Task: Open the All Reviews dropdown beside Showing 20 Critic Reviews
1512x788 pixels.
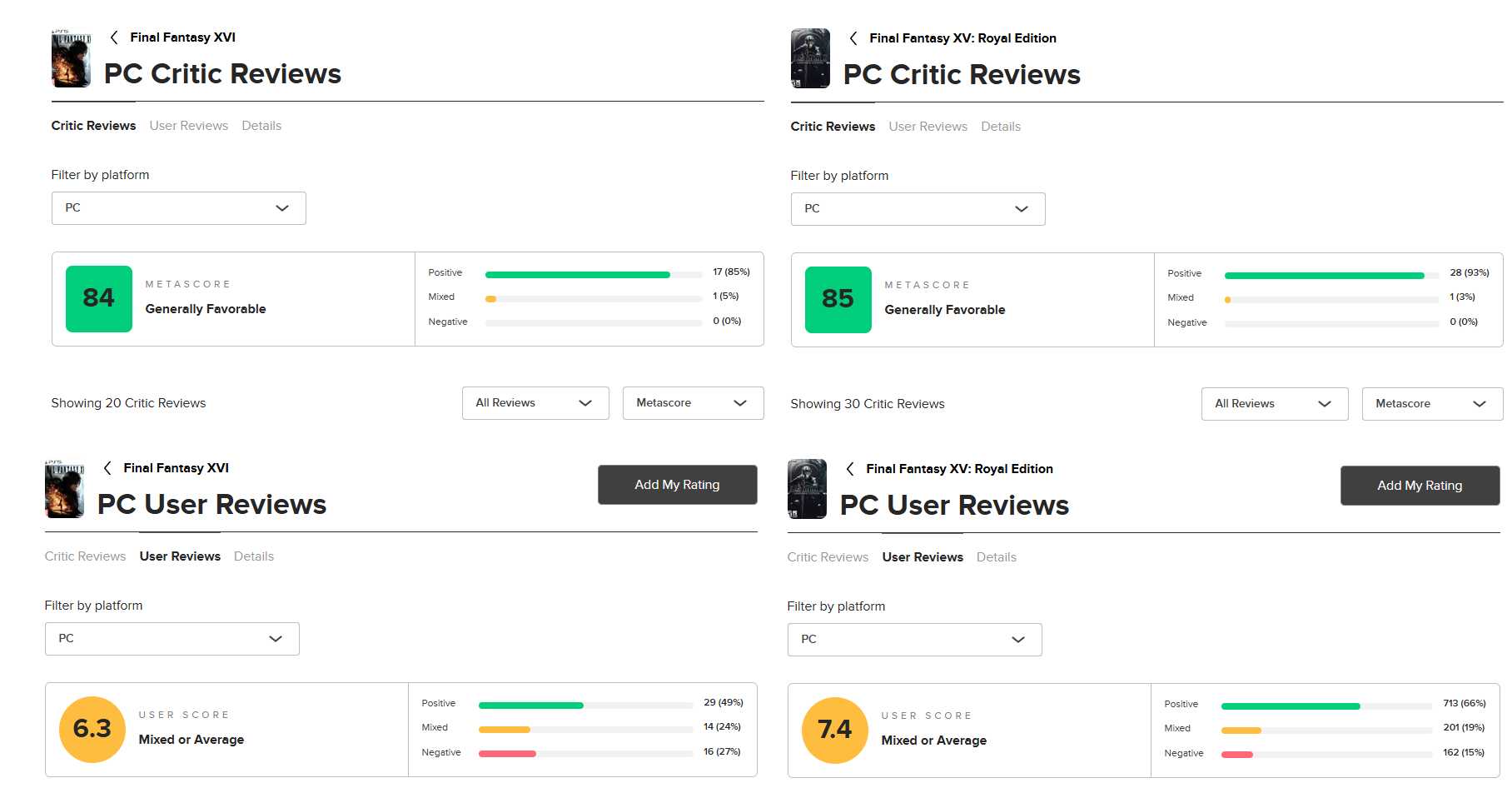Action: [x=535, y=403]
